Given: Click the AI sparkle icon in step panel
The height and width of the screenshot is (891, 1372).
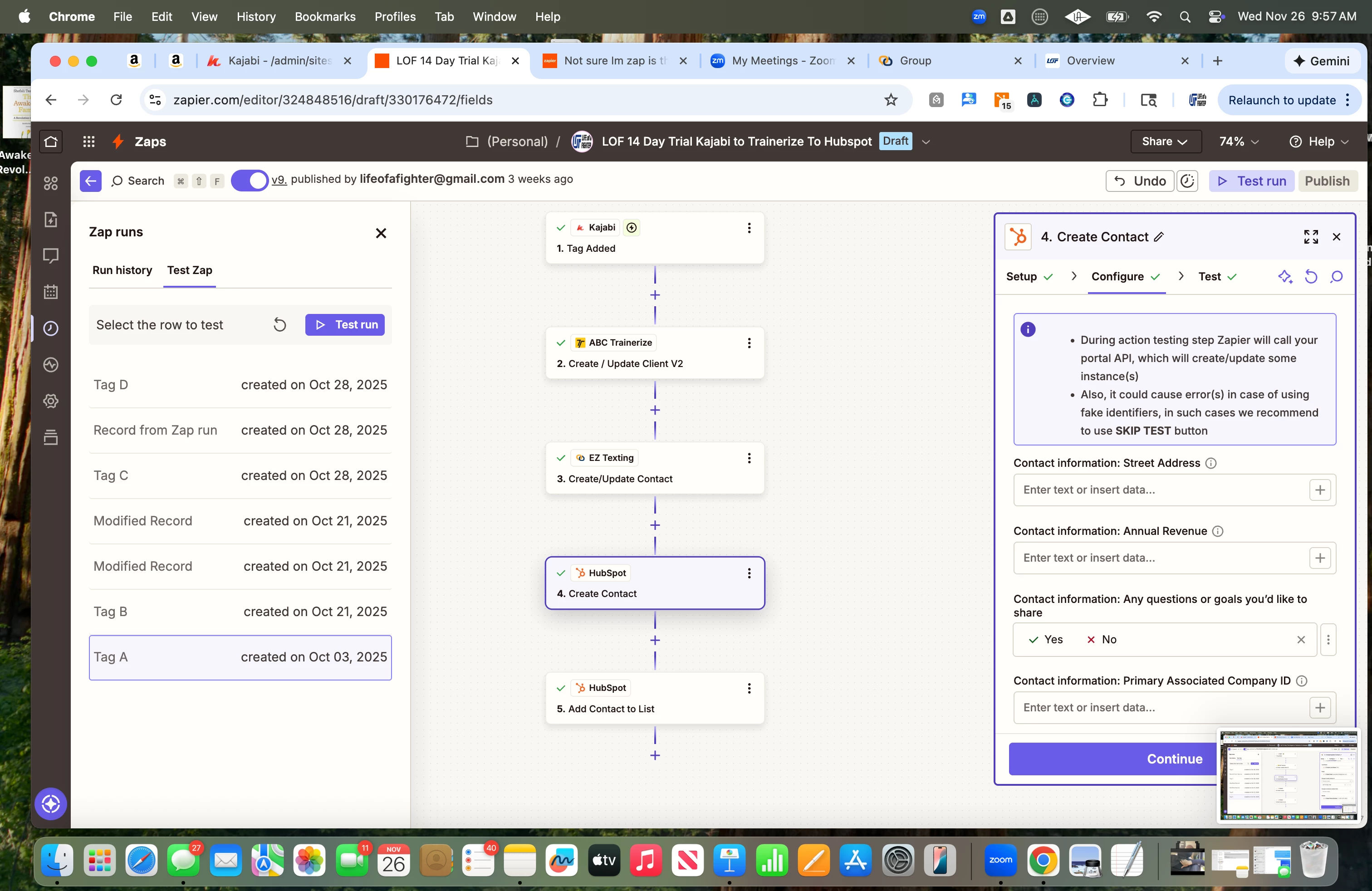Looking at the screenshot, I should [1285, 277].
